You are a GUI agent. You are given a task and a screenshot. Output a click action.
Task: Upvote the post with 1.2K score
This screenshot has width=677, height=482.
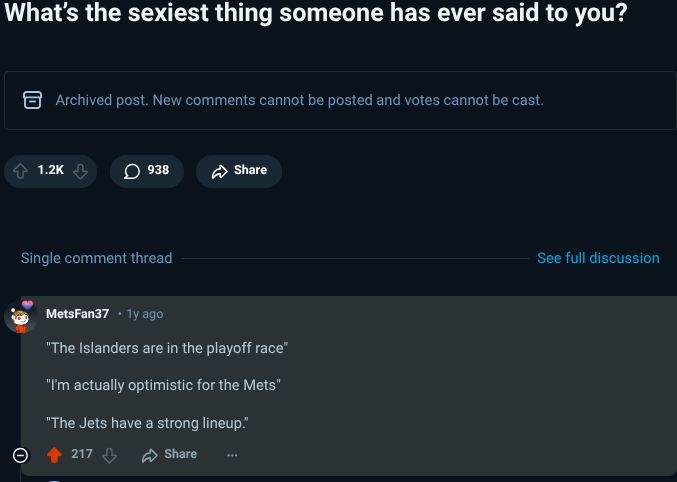coord(21,171)
